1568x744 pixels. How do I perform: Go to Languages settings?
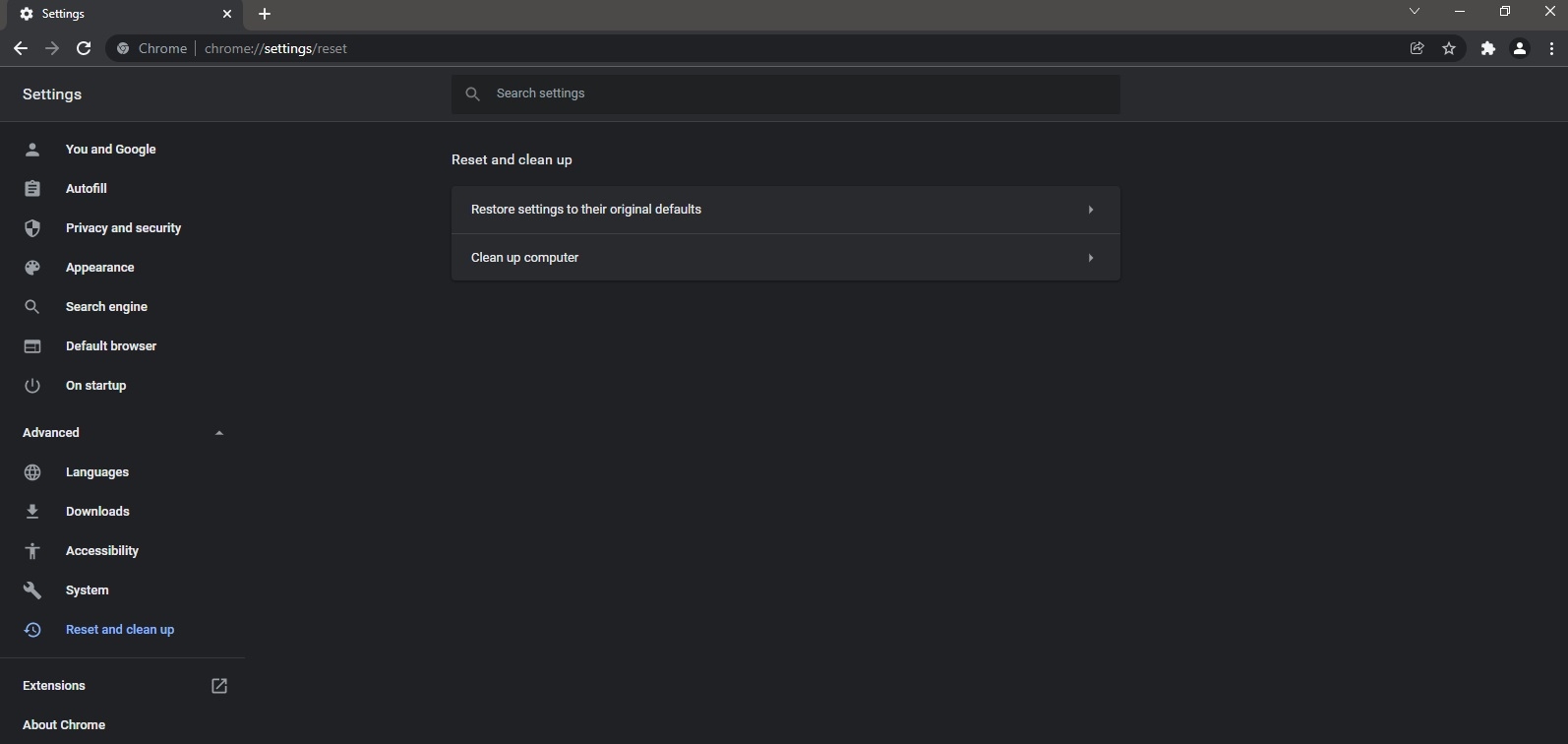[x=97, y=472]
